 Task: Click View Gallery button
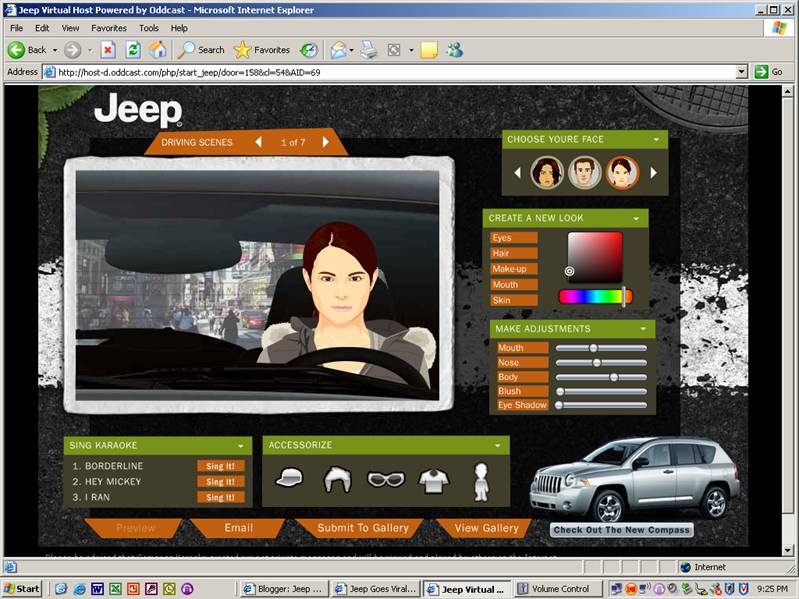(486, 528)
